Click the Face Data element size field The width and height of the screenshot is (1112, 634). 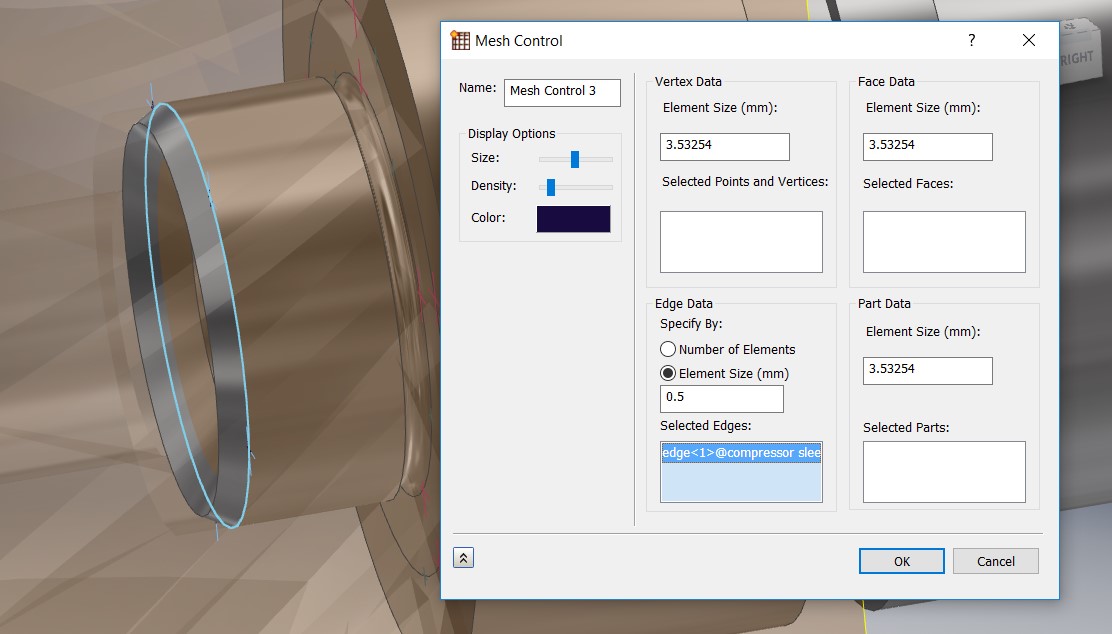click(927, 146)
